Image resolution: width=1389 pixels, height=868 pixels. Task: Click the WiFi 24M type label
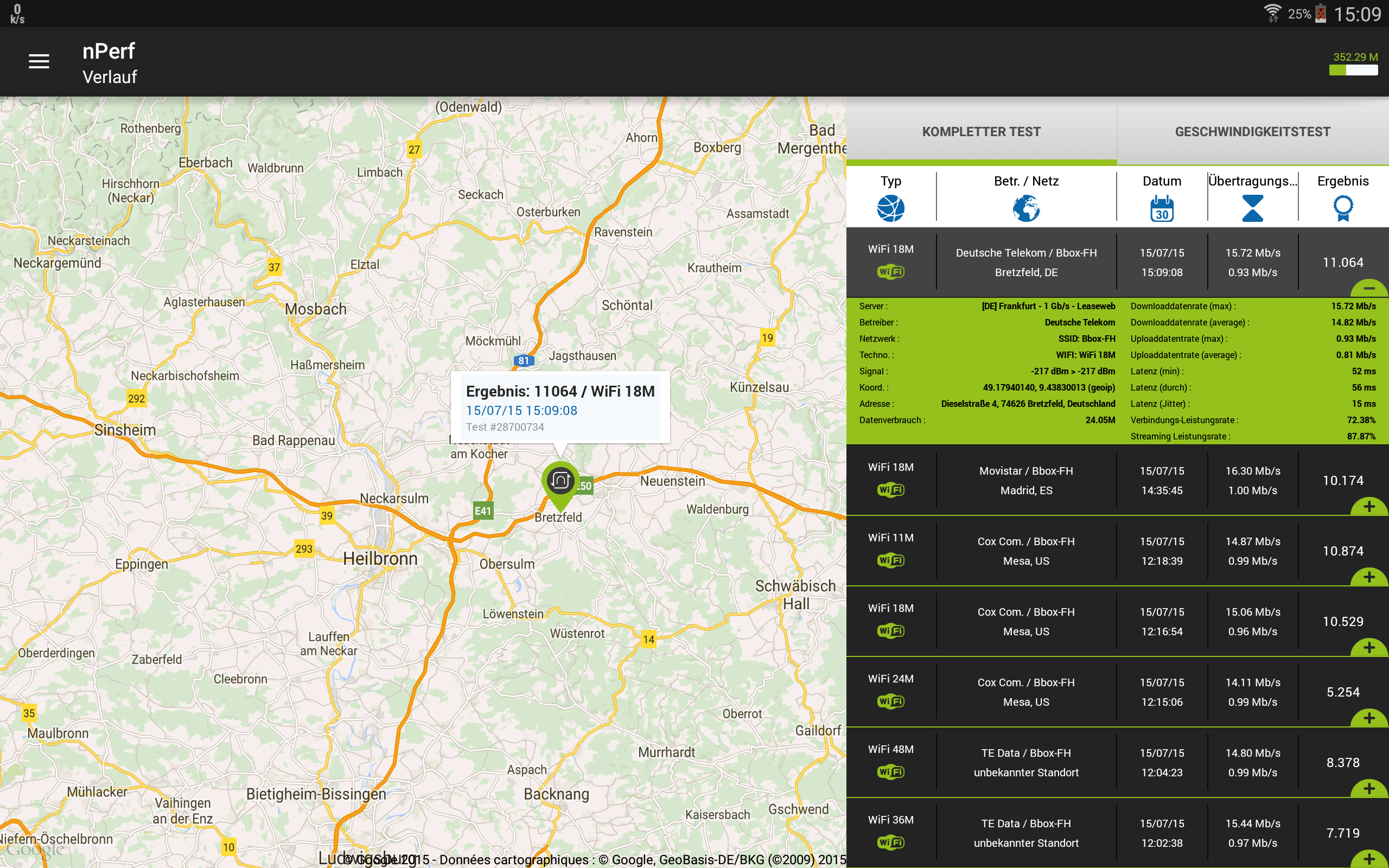point(891,679)
